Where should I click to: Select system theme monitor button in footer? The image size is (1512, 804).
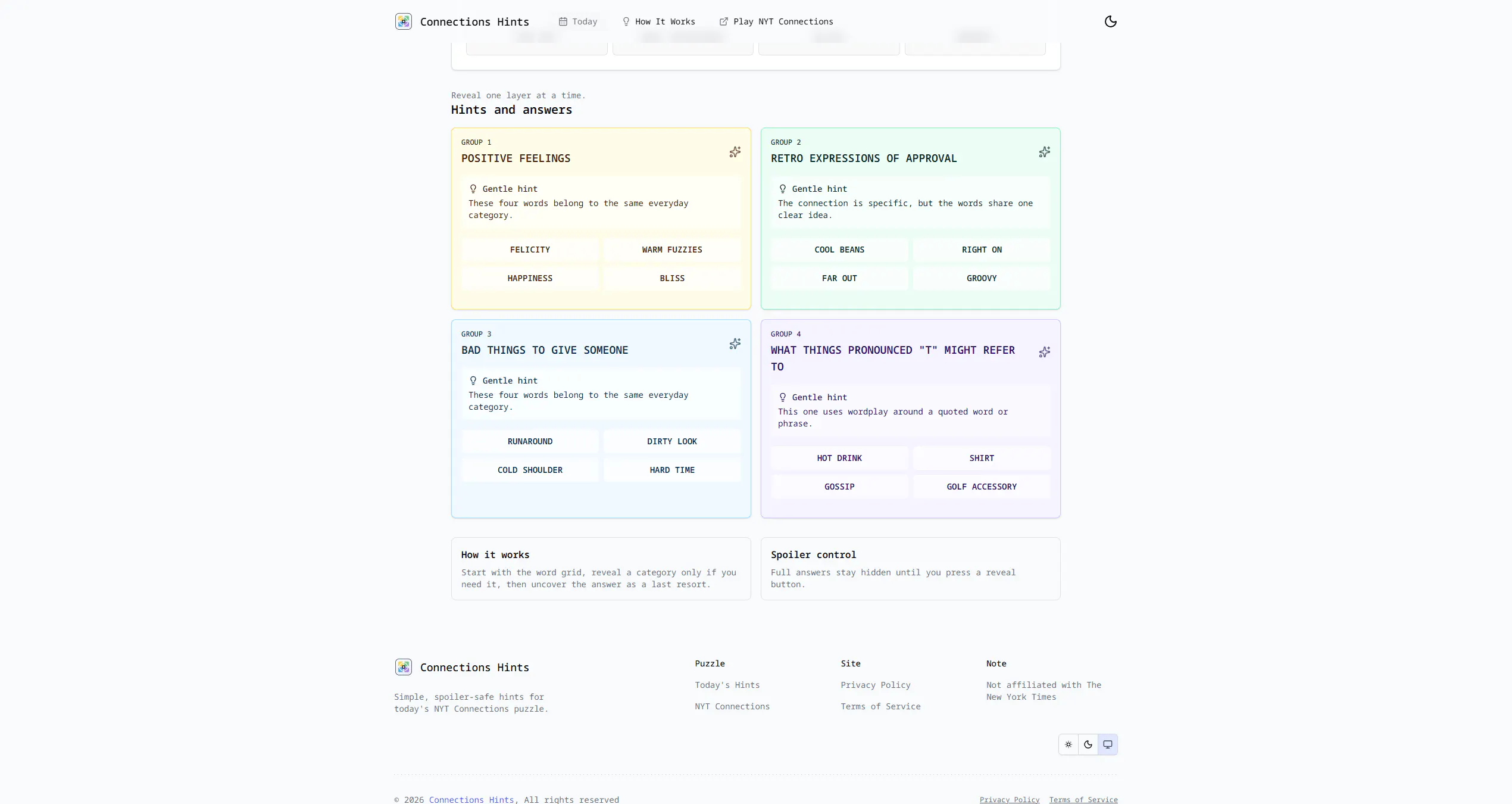coord(1108,744)
